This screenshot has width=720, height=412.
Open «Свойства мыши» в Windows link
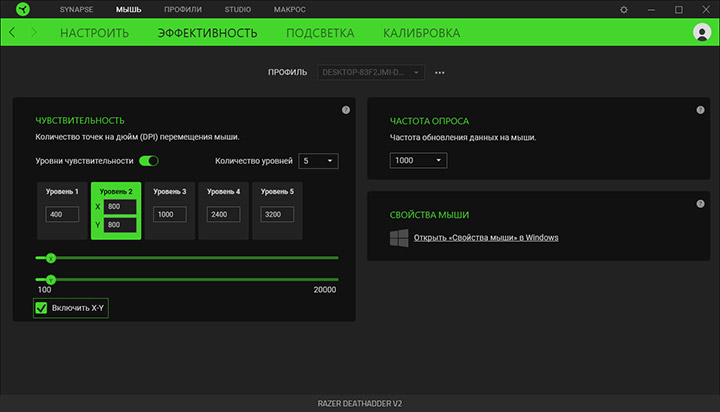[x=486, y=237]
